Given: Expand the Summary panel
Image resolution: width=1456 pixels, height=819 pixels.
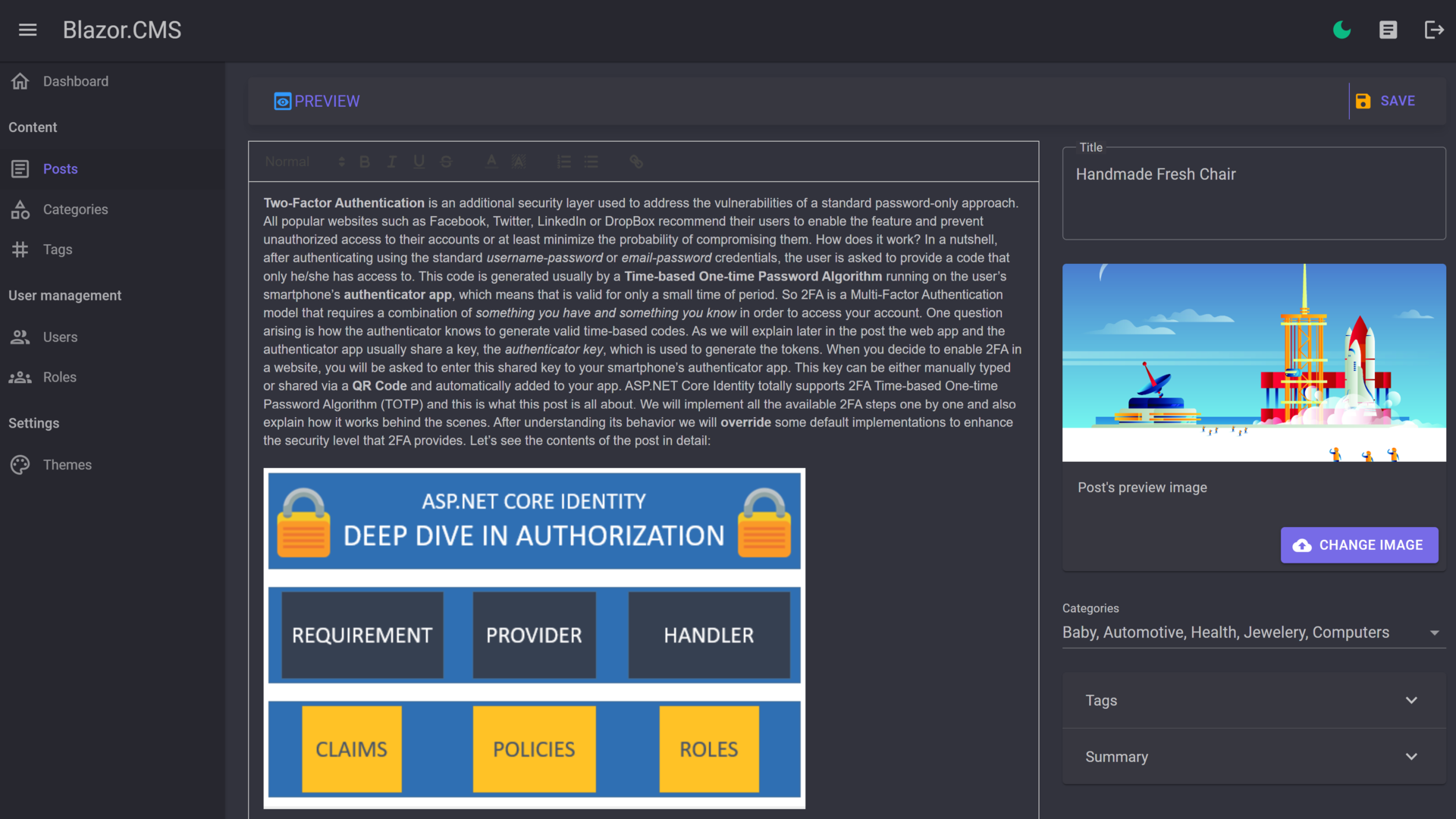Looking at the screenshot, I should coord(1253,757).
